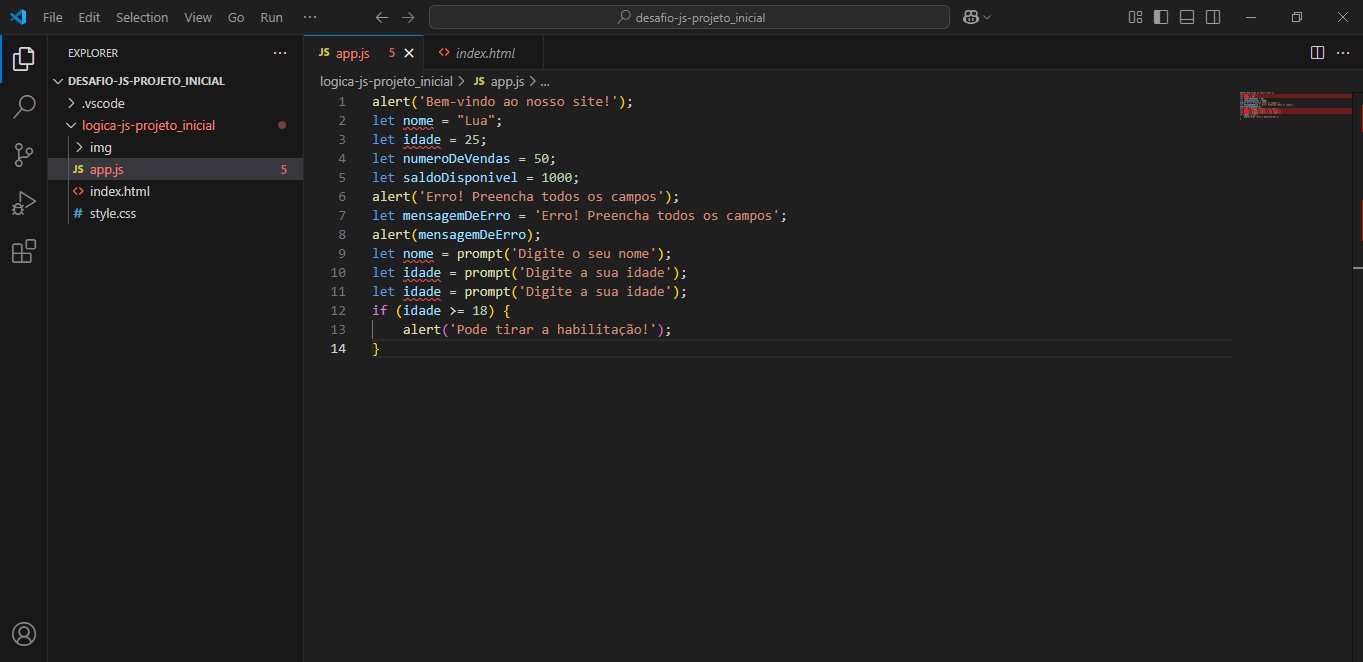Toggle the secondary side bar
1363x662 pixels.
[1213, 17]
